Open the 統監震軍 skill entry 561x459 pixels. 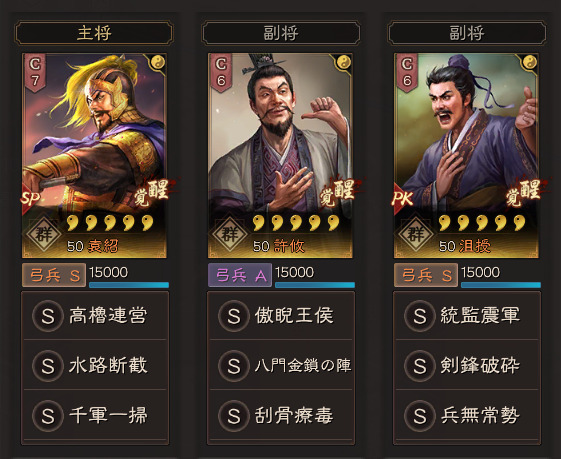[x=467, y=316]
